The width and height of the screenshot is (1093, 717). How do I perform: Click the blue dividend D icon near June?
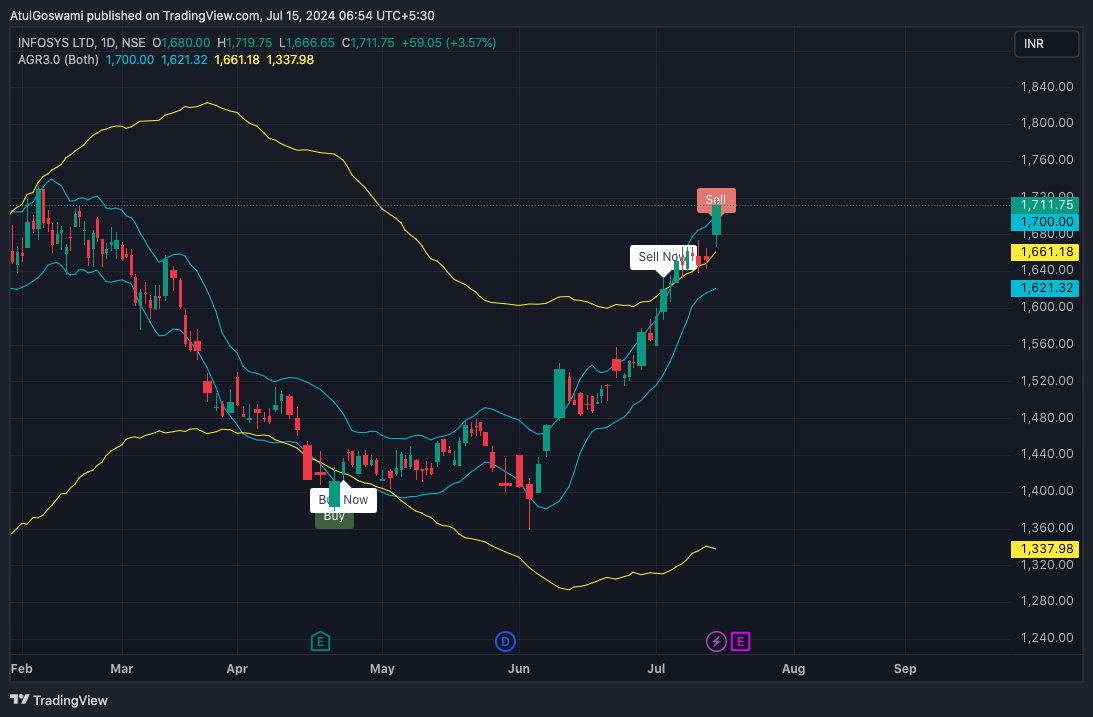pyautogui.click(x=505, y=641)
